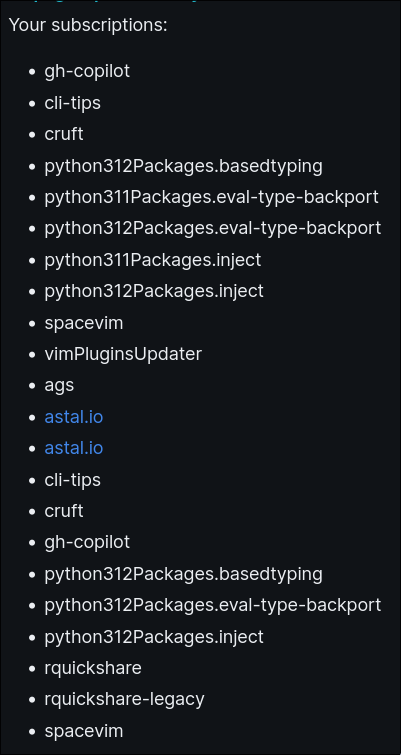The width and height of the screenshot is (401, 755).
Task: Select python312Packages.eval-type-backport below the python311 variant
Action: (x=213, y=228)
